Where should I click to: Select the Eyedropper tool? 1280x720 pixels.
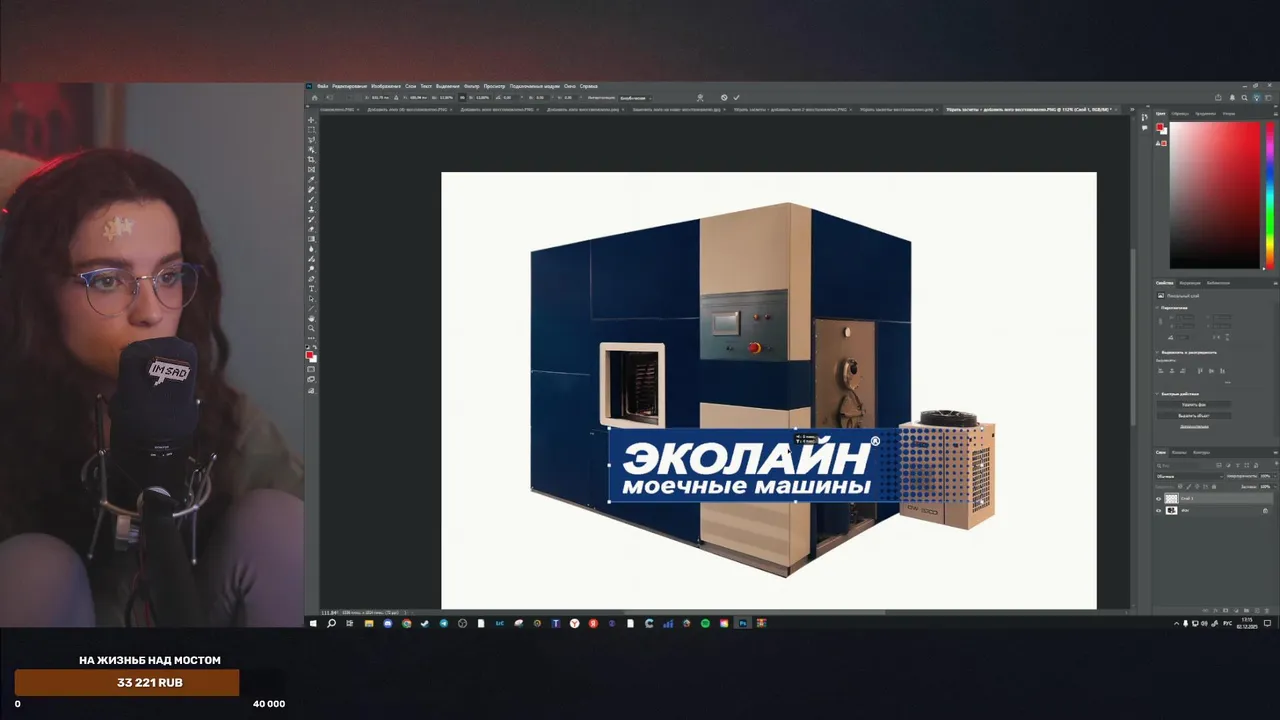point(311,180)
